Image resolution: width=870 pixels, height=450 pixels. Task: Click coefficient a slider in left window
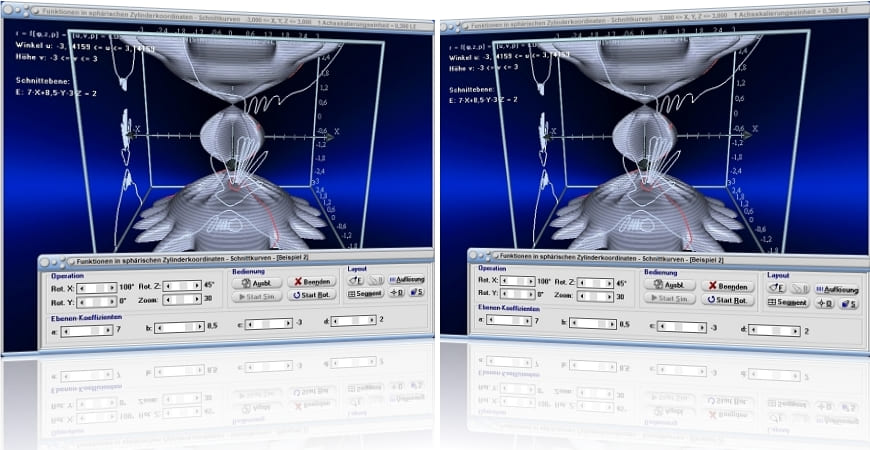[x=85, y=330]
